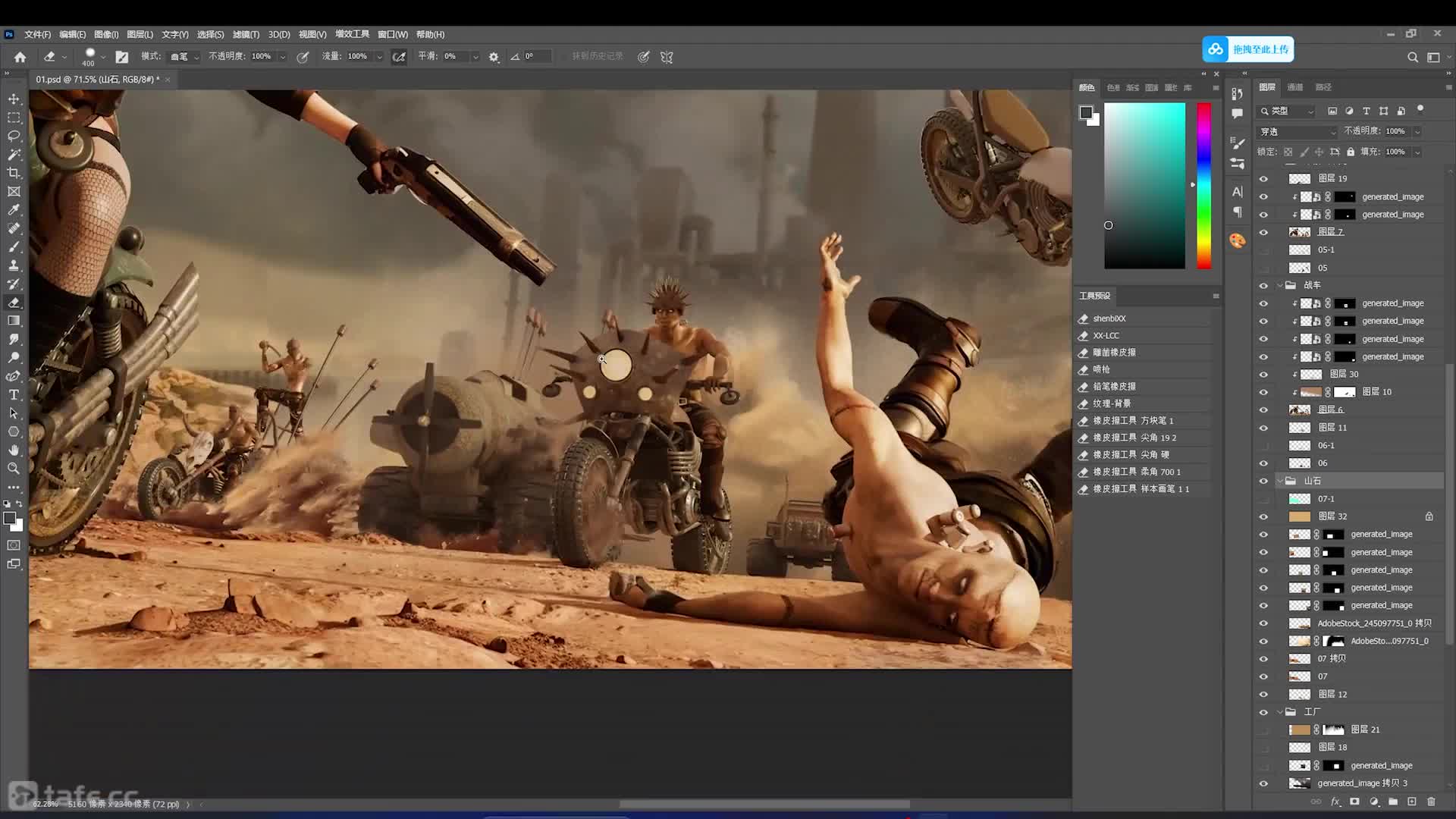Click the 图层 10 layer mask thumbnail
Image resolution: width=1456 pixels, height=819 pixels.
(1345, 392)
